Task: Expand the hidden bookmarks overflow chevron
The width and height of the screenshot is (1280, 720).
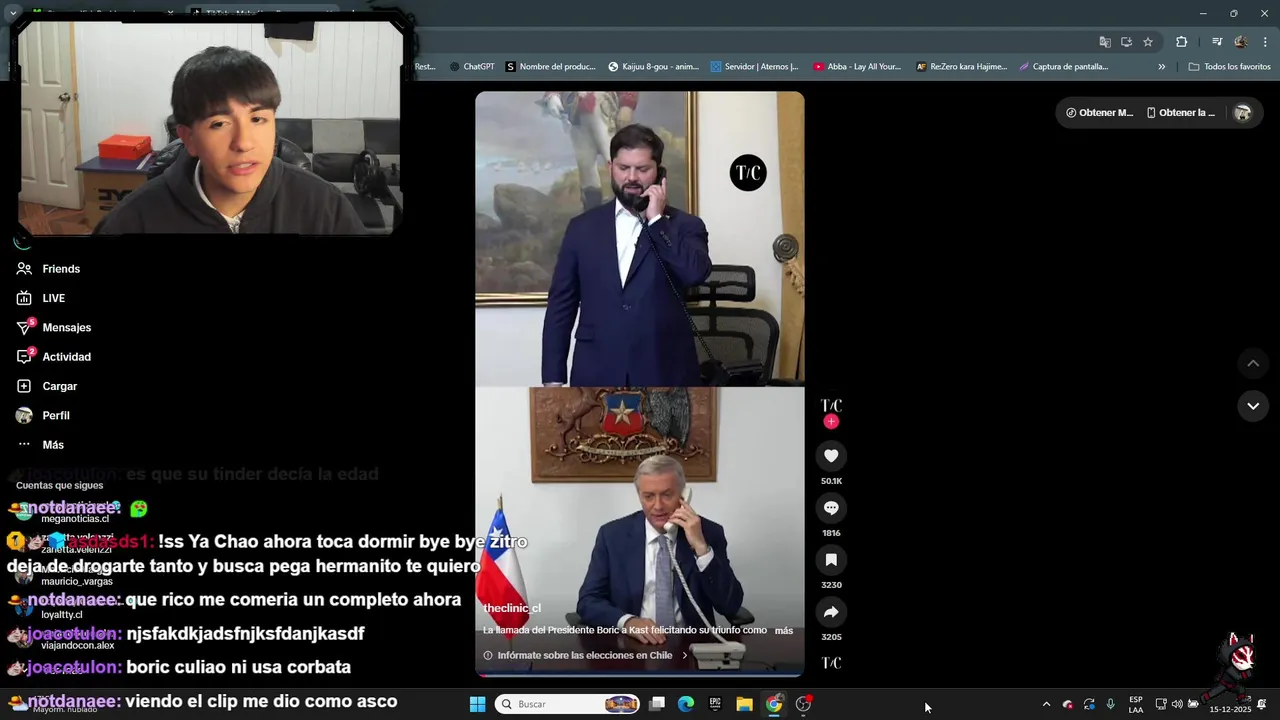Action: [x=1162, y=67]
